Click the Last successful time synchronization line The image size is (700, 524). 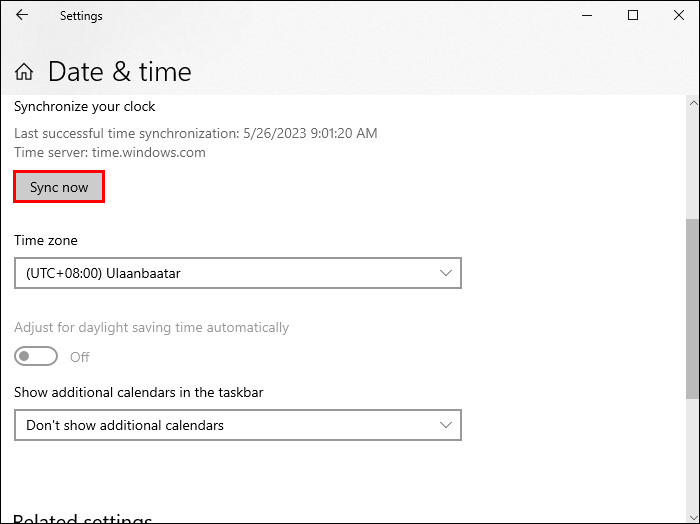point(196,133)
